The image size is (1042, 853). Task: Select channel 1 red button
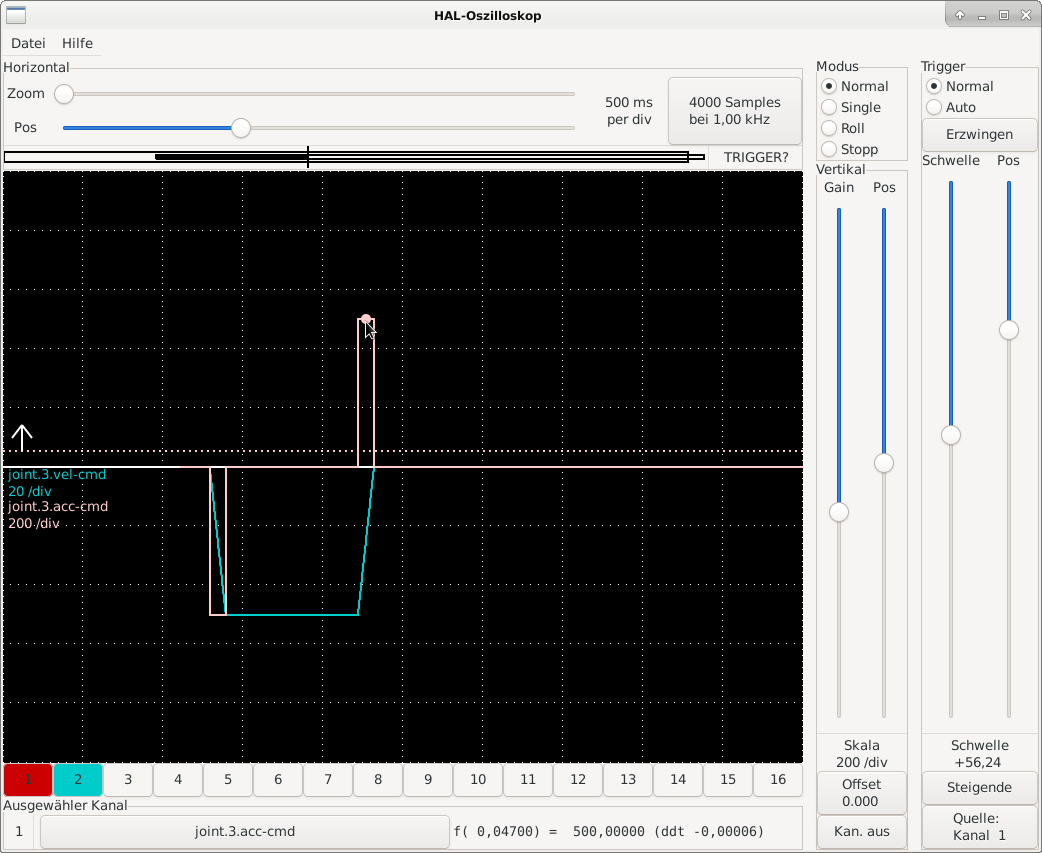28,780
